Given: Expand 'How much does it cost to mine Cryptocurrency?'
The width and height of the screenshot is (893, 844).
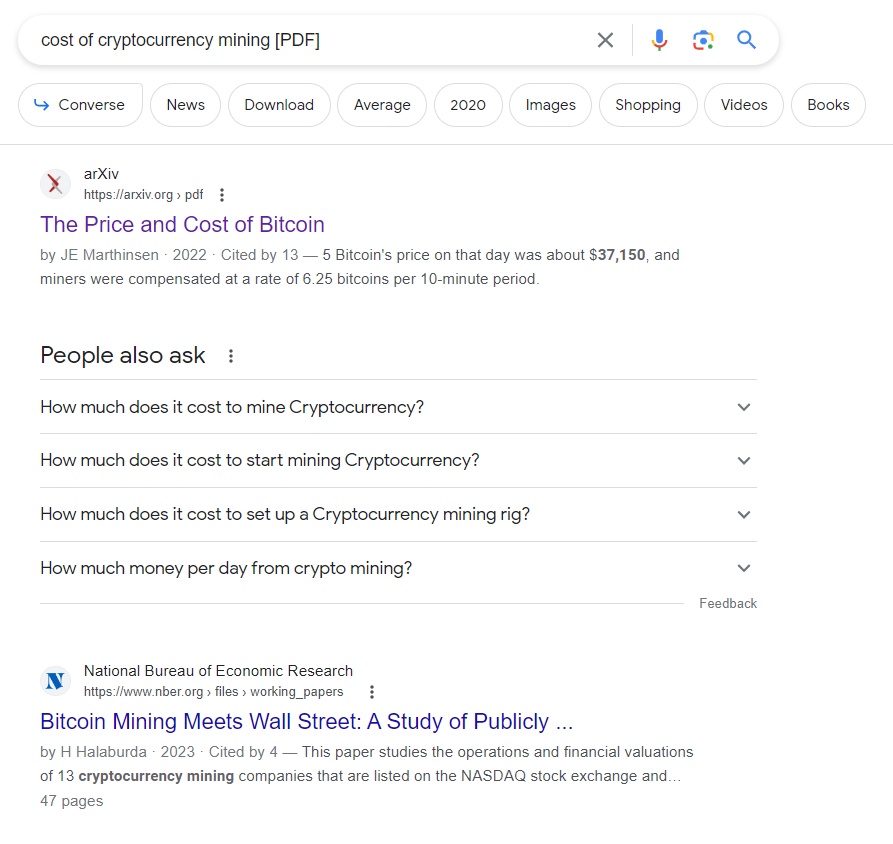Looking at the screenshot, I should (231, 407).
